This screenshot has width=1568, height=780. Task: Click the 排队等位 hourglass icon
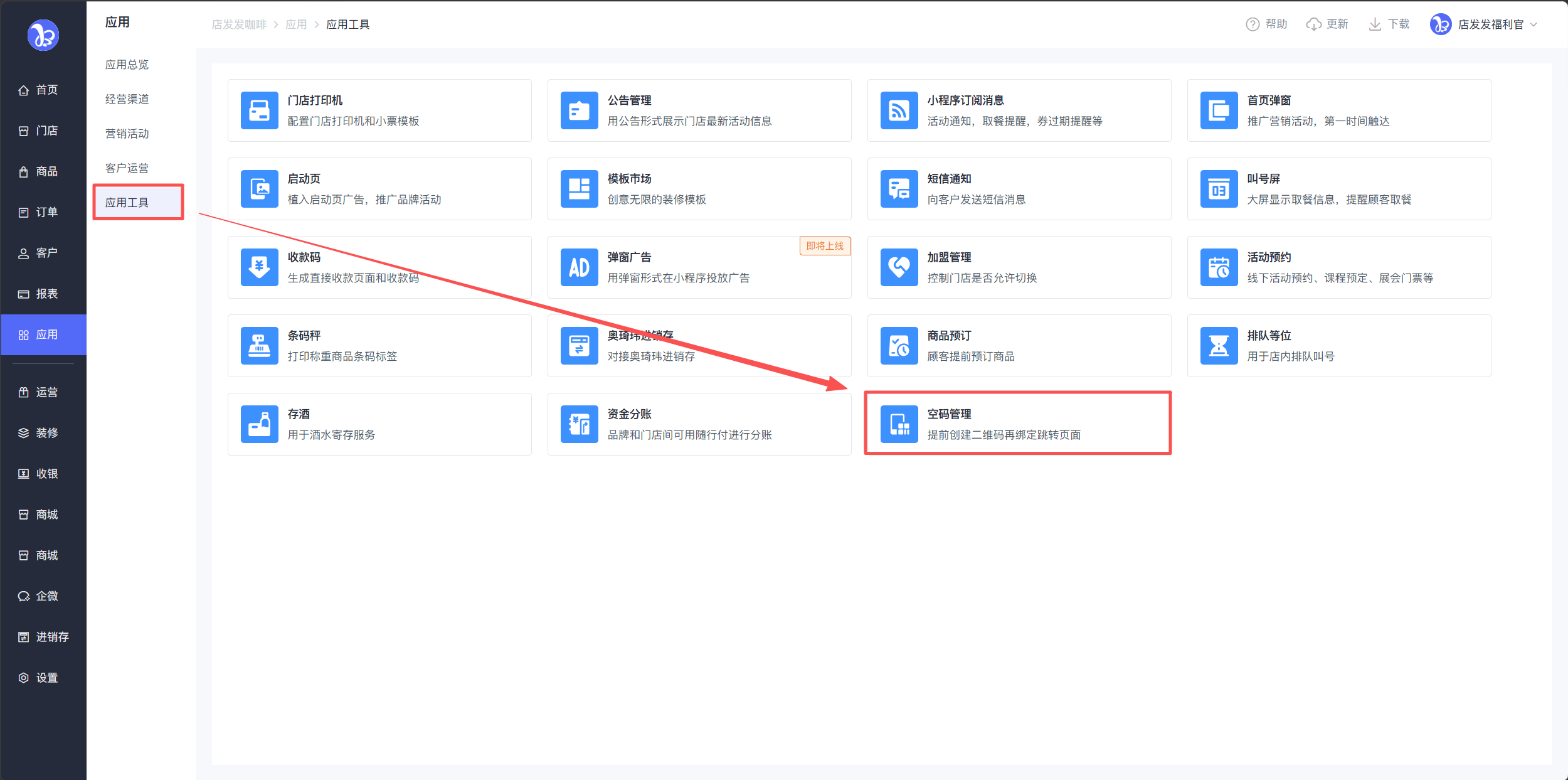1219,346
